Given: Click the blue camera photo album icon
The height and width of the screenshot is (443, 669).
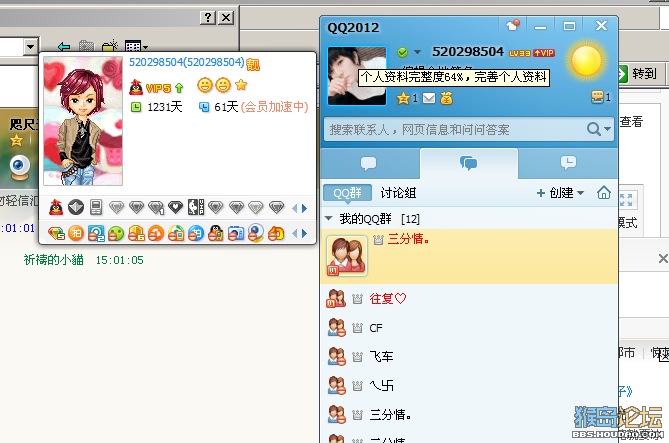Looking at the screenshot, I should 236,233.
